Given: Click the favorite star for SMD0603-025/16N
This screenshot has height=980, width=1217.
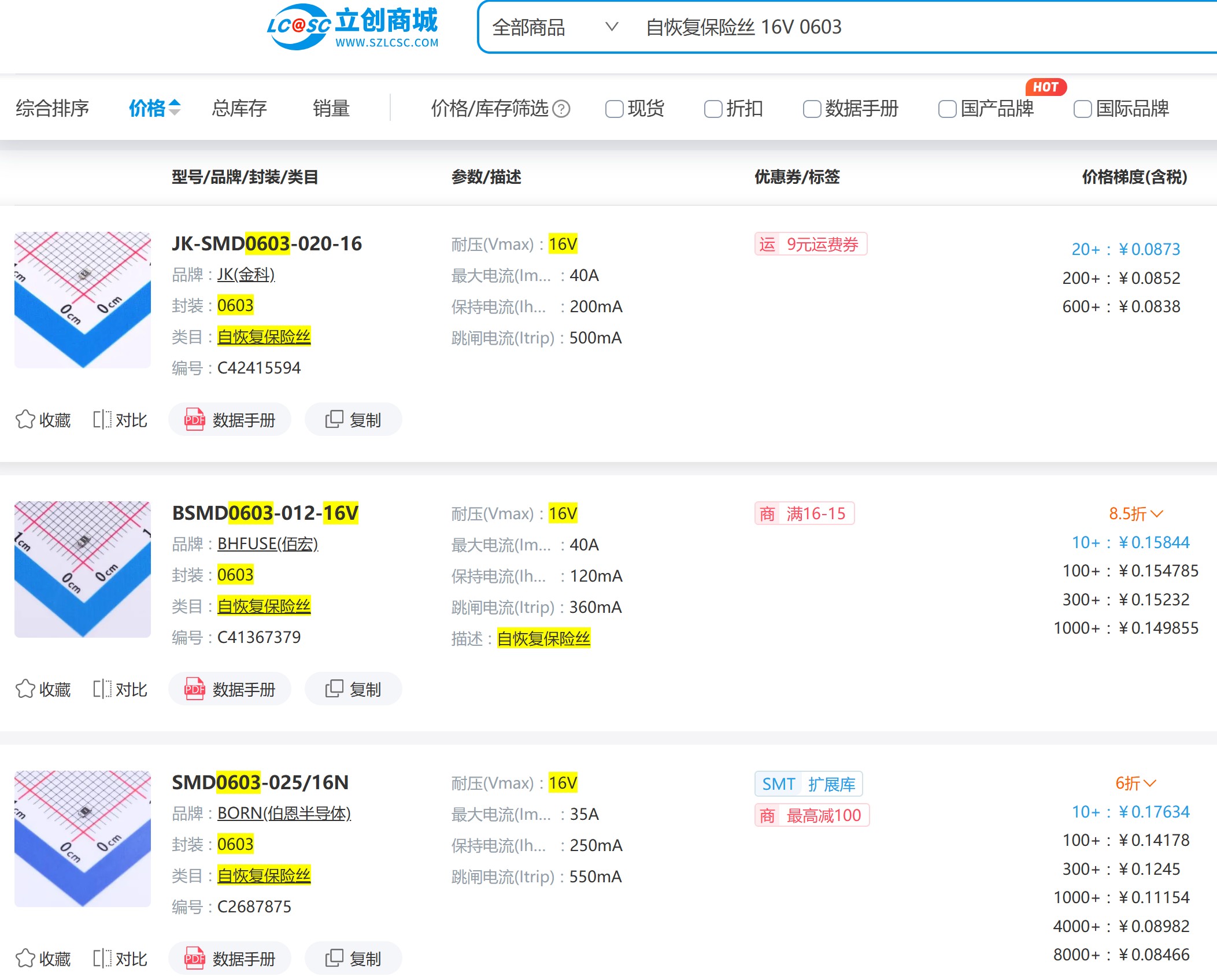Looking at the screenshot, I should (x=25, y=958).
